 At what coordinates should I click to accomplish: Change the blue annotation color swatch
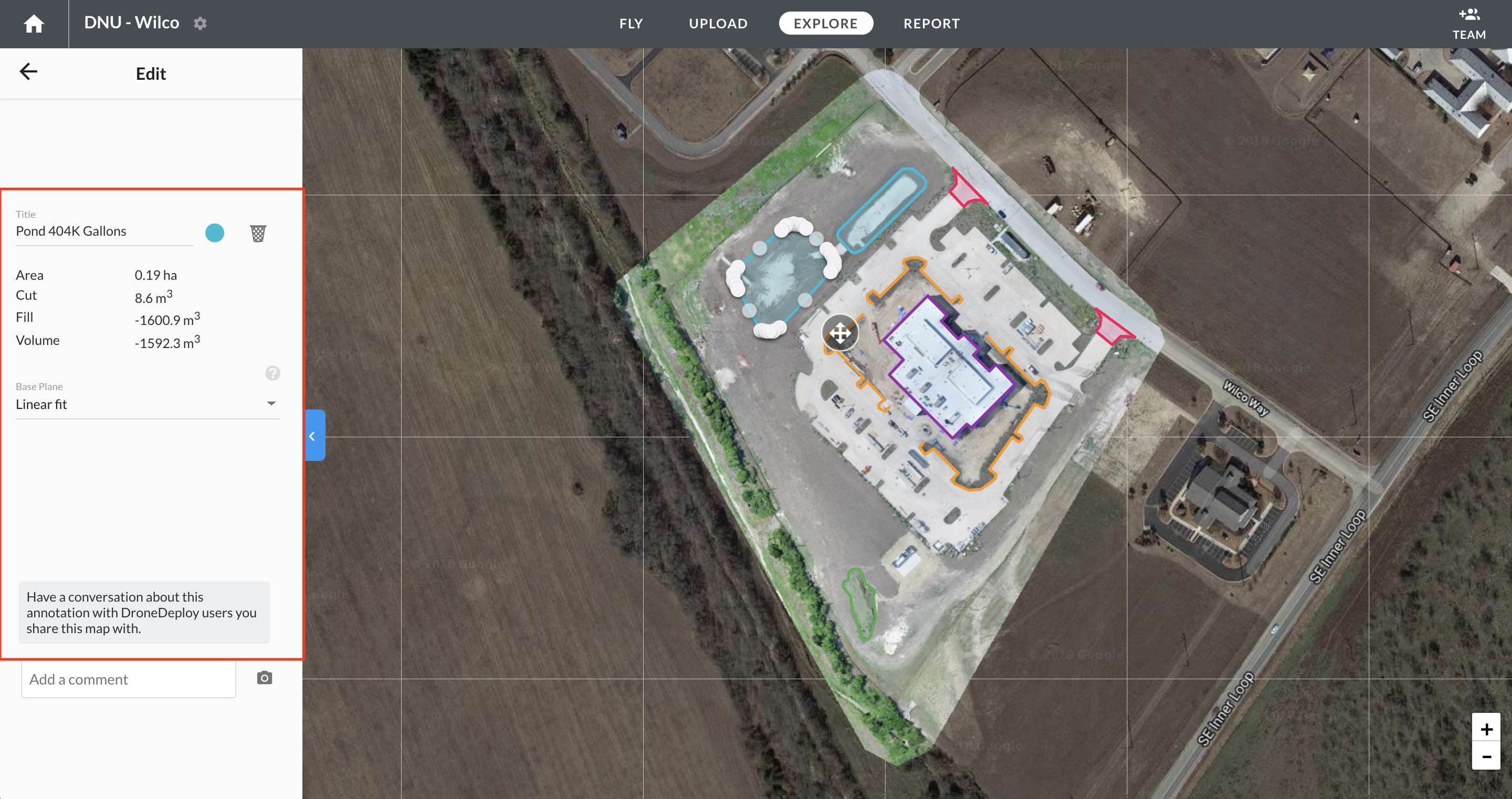click(x=215, y=233)
